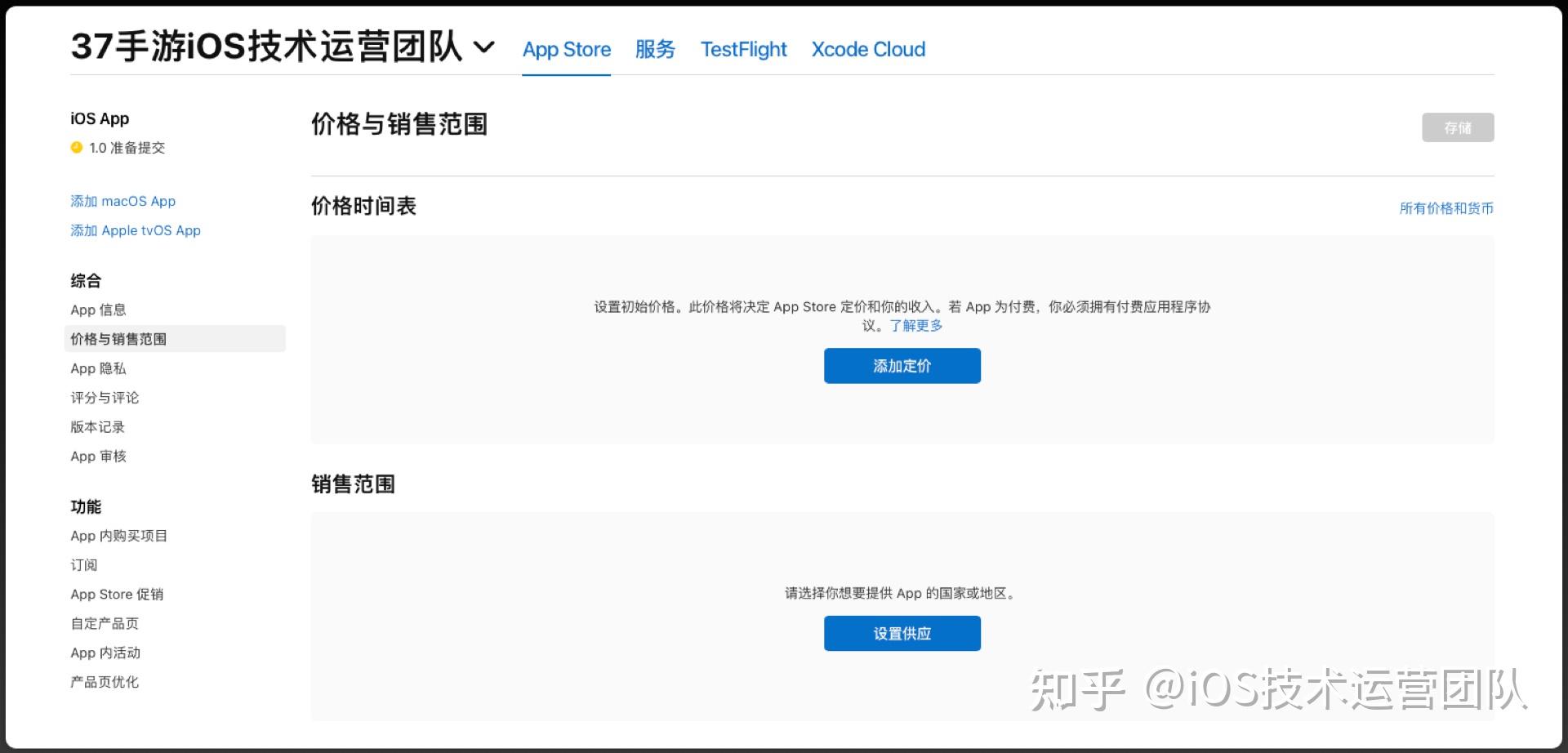Image resolution: width=1568 pixels, height=753 pixels.
Task: Select App 隐私 in the sidebar
Action: [98, 368]
